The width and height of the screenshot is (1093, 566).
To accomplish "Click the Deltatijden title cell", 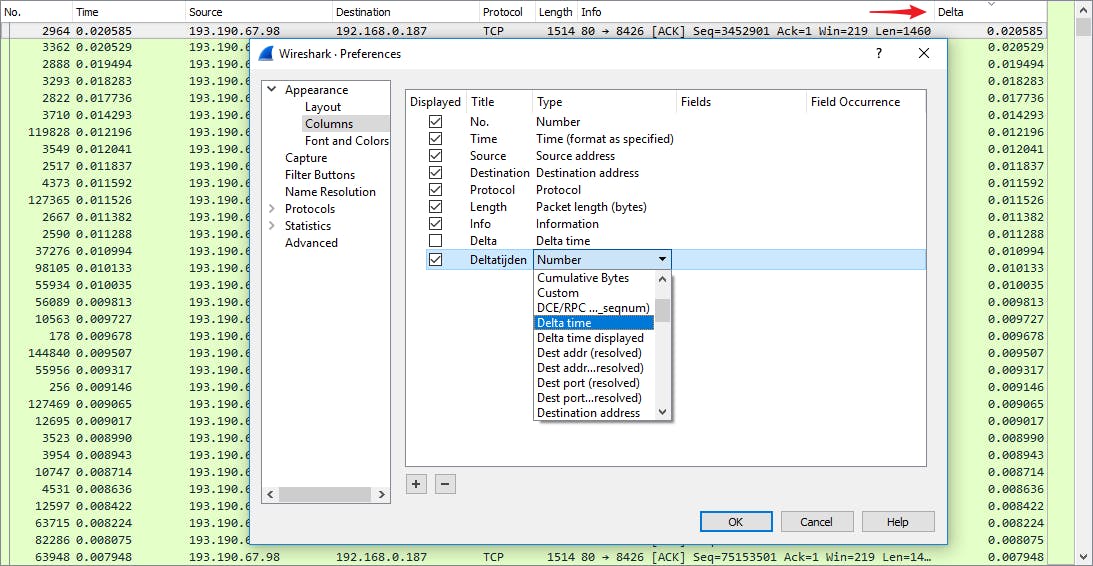I will click(498, 259).
